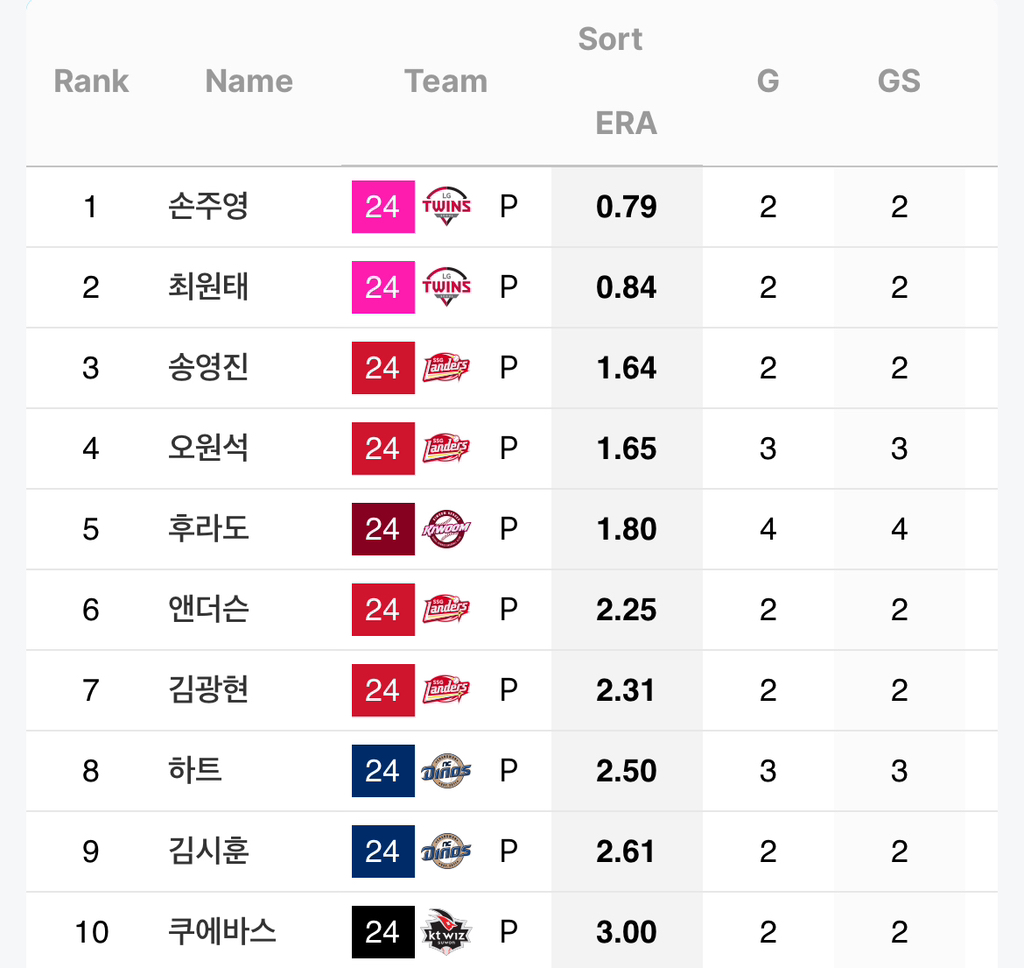Click kt wiz logo in 쿠에바스 row
Viewport: 1024px width, 968px height.
(x=447, y=932)
